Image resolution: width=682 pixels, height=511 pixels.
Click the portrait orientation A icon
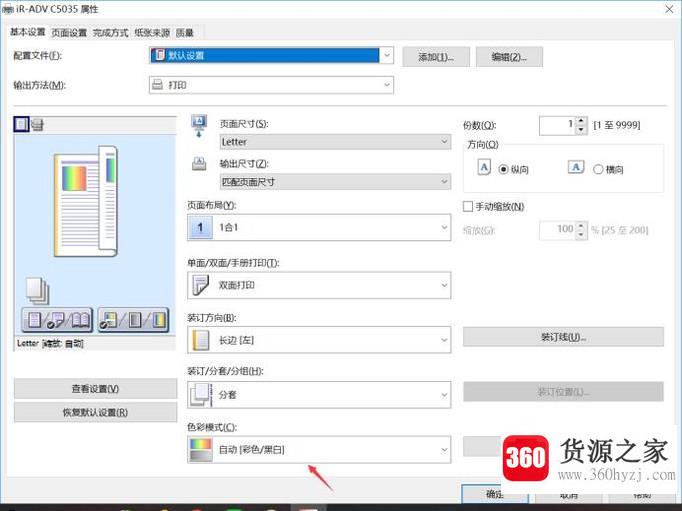point(484,167)
